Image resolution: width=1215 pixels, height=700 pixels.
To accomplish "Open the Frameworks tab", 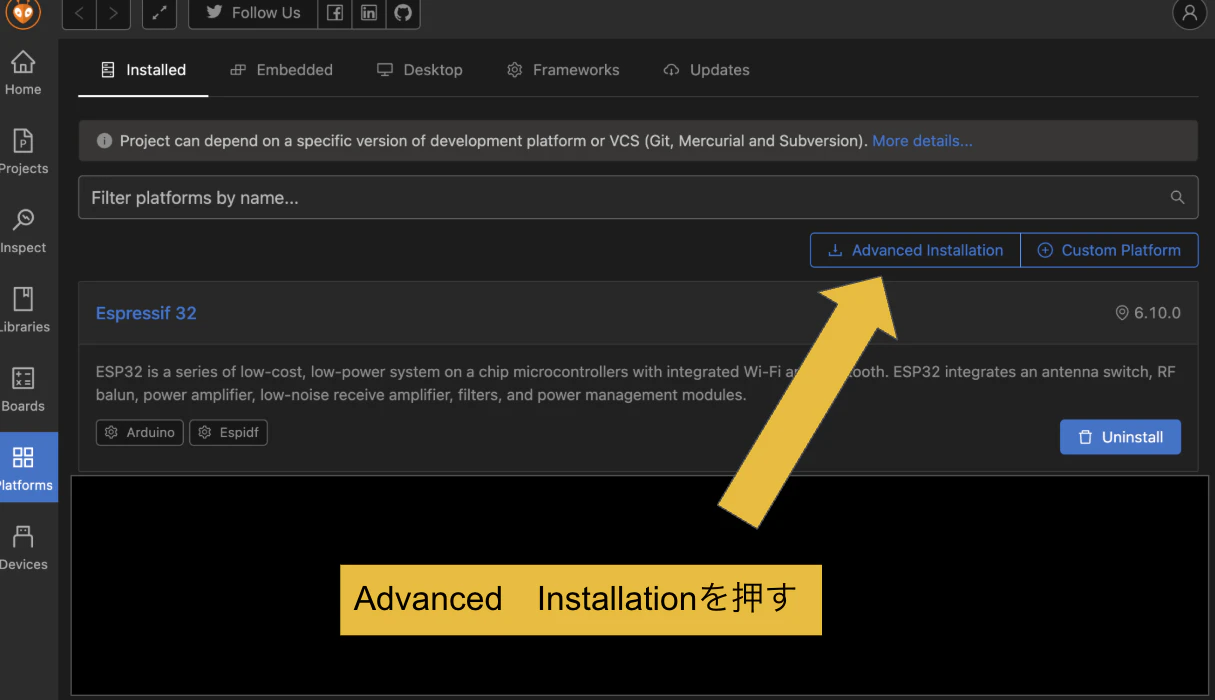I will (x=563, y=69).
